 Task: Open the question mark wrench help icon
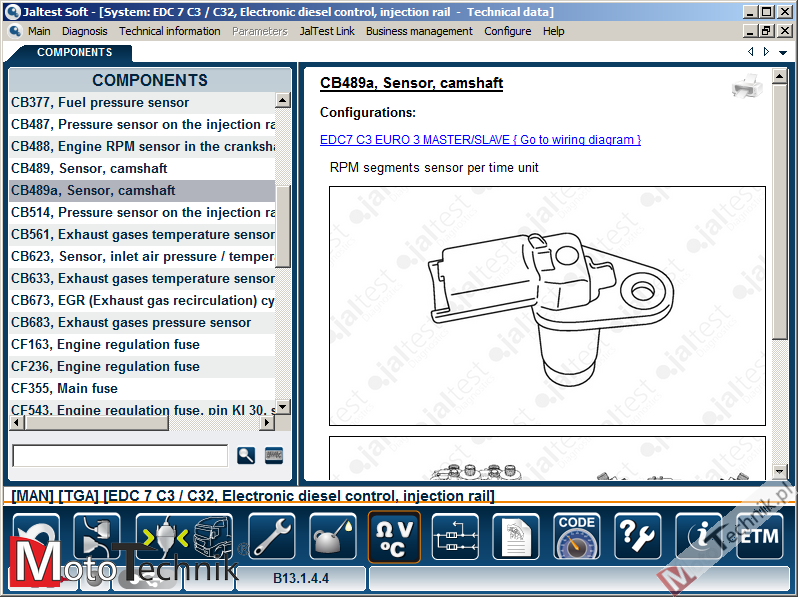[638, 537]
